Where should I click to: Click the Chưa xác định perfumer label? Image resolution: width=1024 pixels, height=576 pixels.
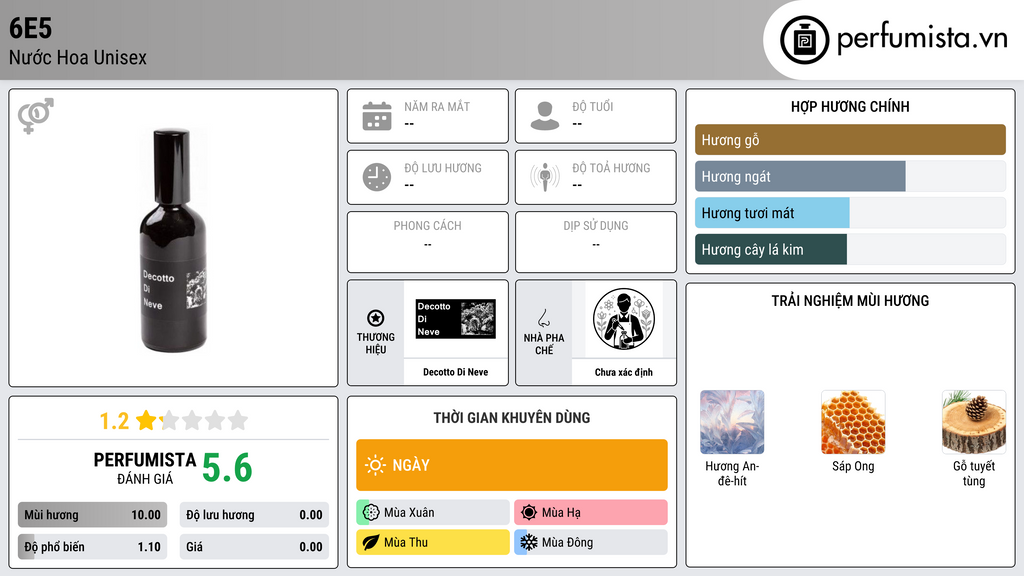pos(624,372)
